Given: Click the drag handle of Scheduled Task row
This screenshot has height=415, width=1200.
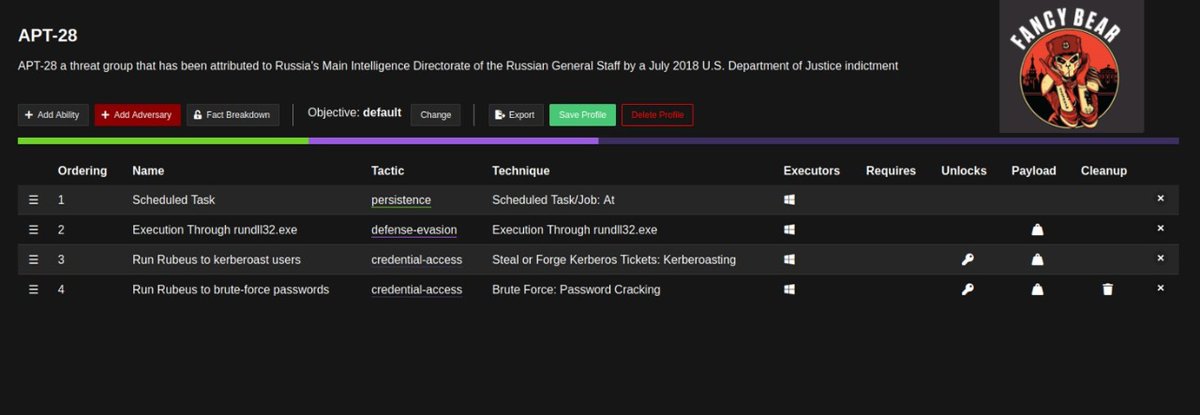Looking at the screenshot, I should coord(33,200).
